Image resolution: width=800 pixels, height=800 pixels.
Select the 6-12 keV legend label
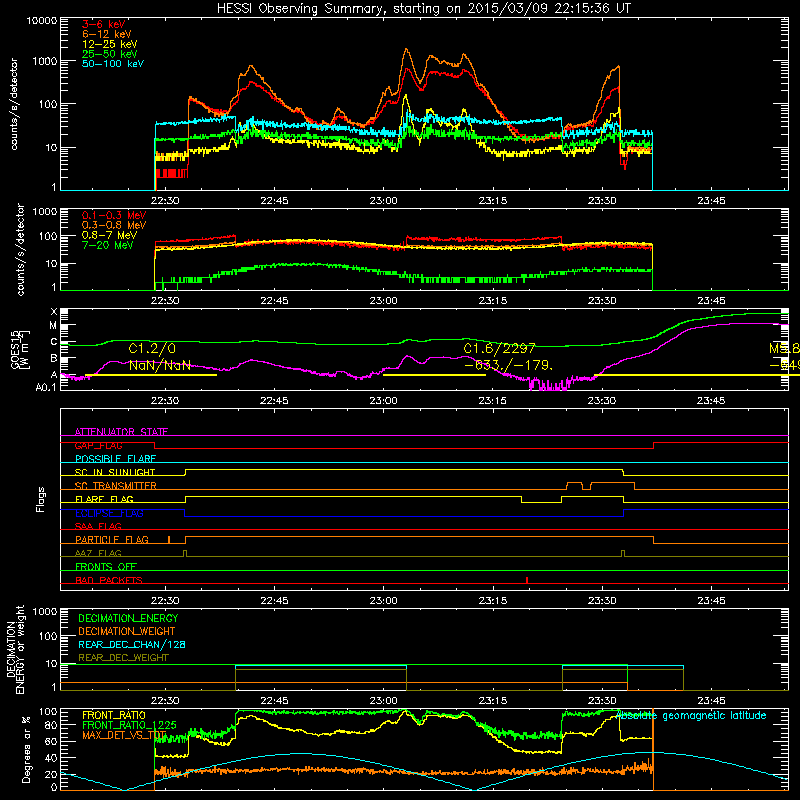(107, 34)
